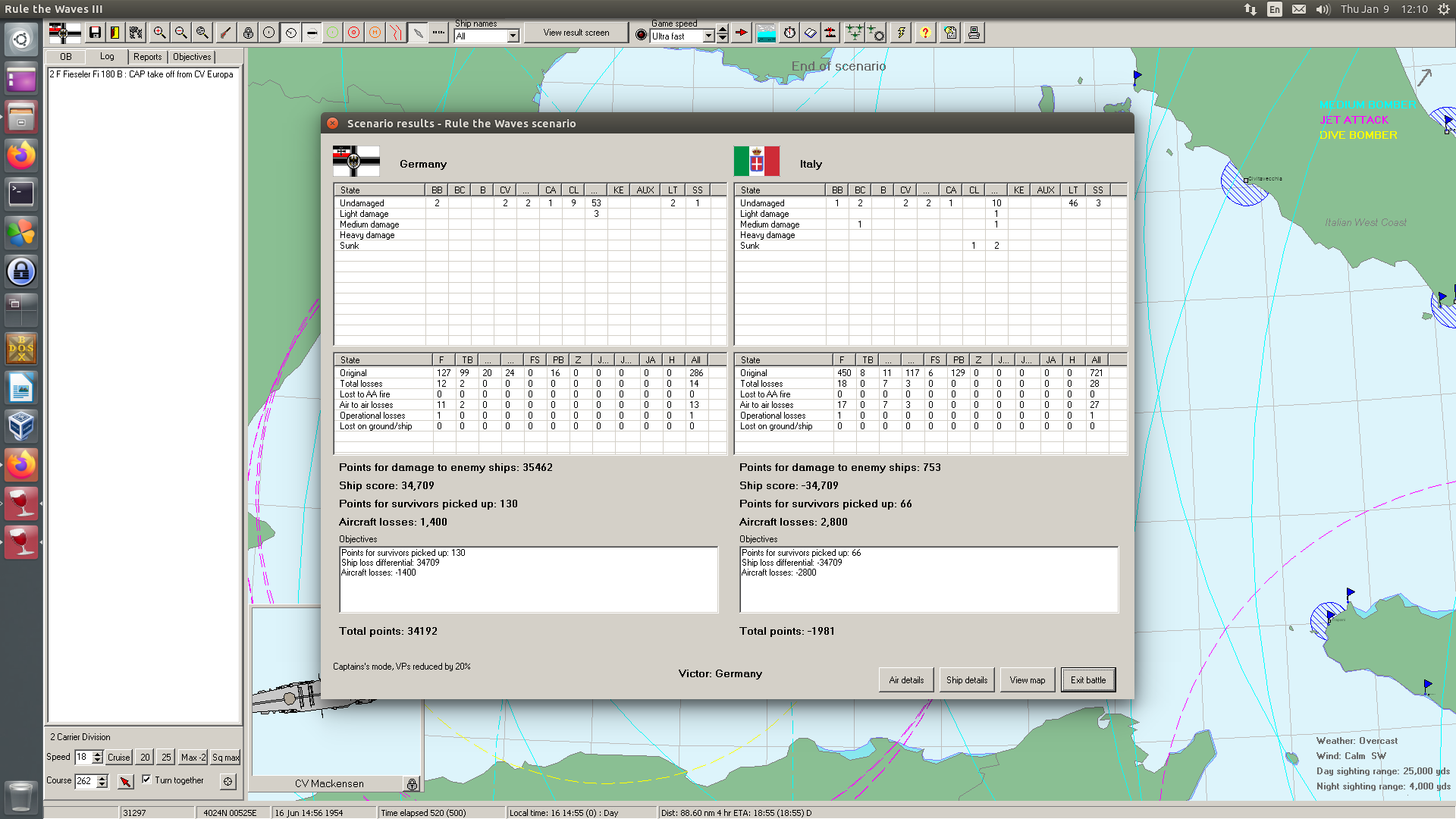Click the Speed spinner arrows
The image size is (1456, 819).
97,758
